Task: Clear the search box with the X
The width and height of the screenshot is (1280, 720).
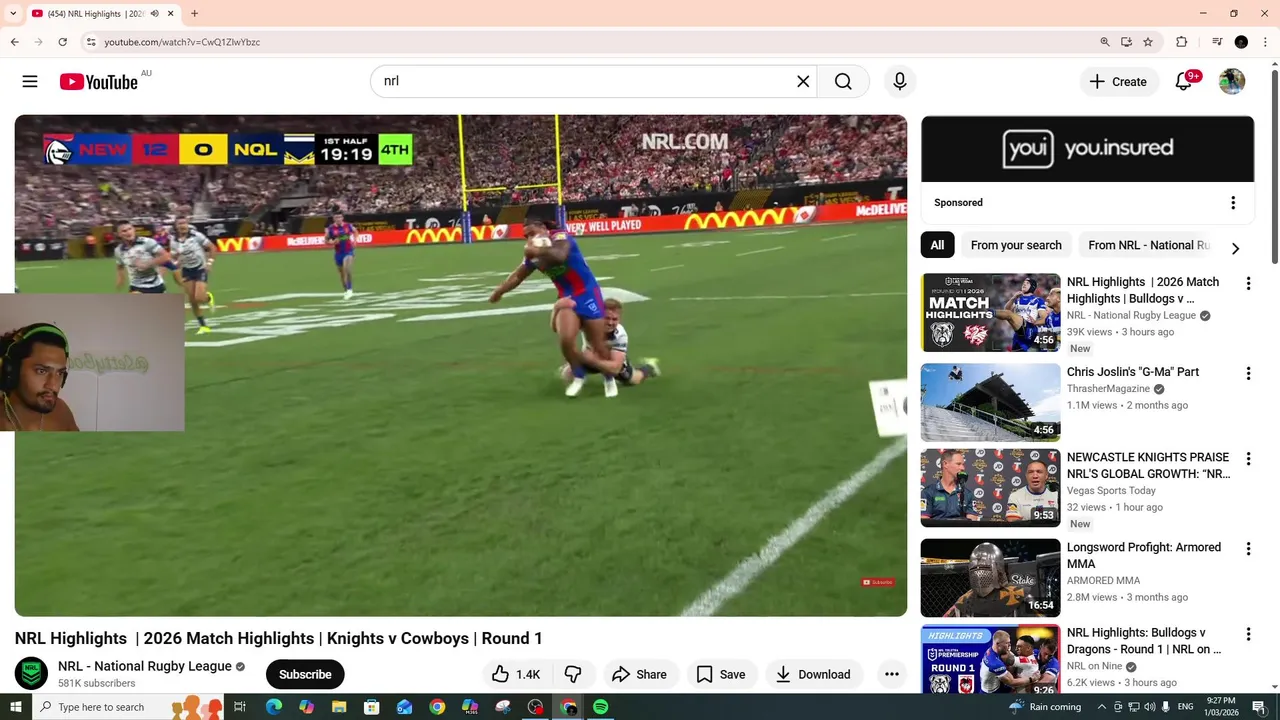Action: tap(803, 82)
